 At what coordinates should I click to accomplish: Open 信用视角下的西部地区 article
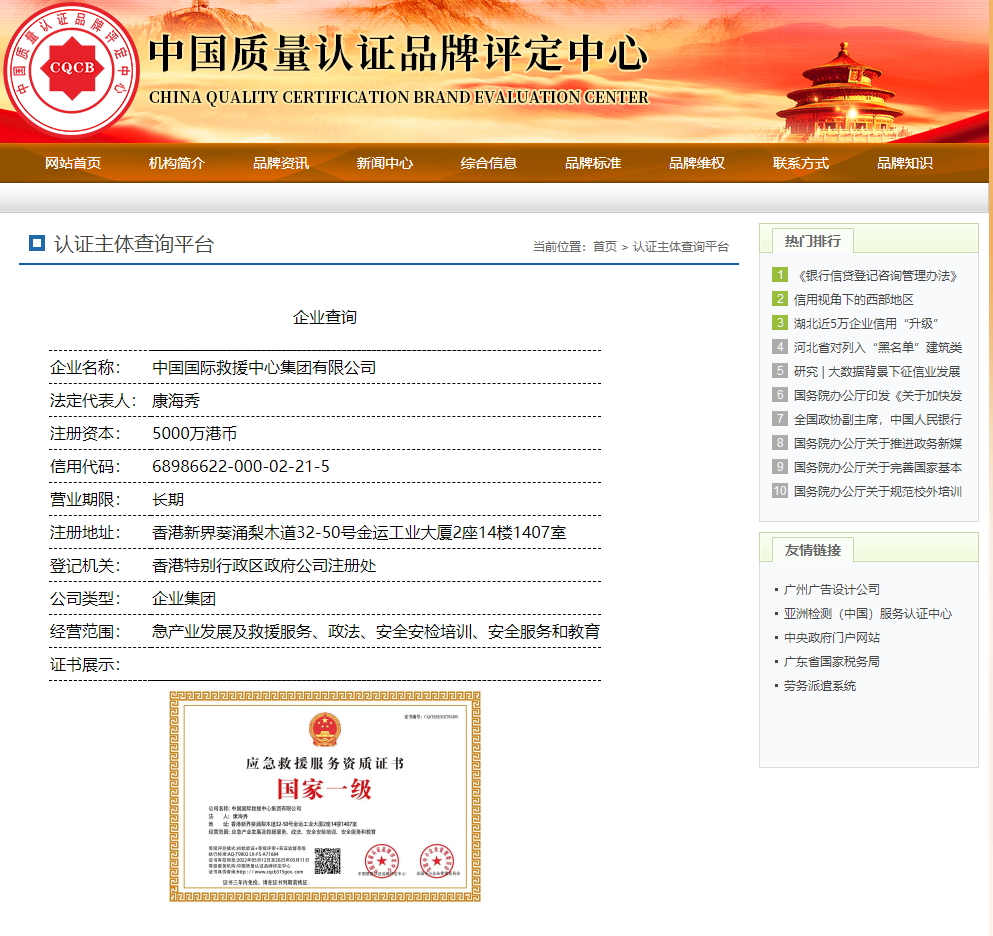point(854,300)
